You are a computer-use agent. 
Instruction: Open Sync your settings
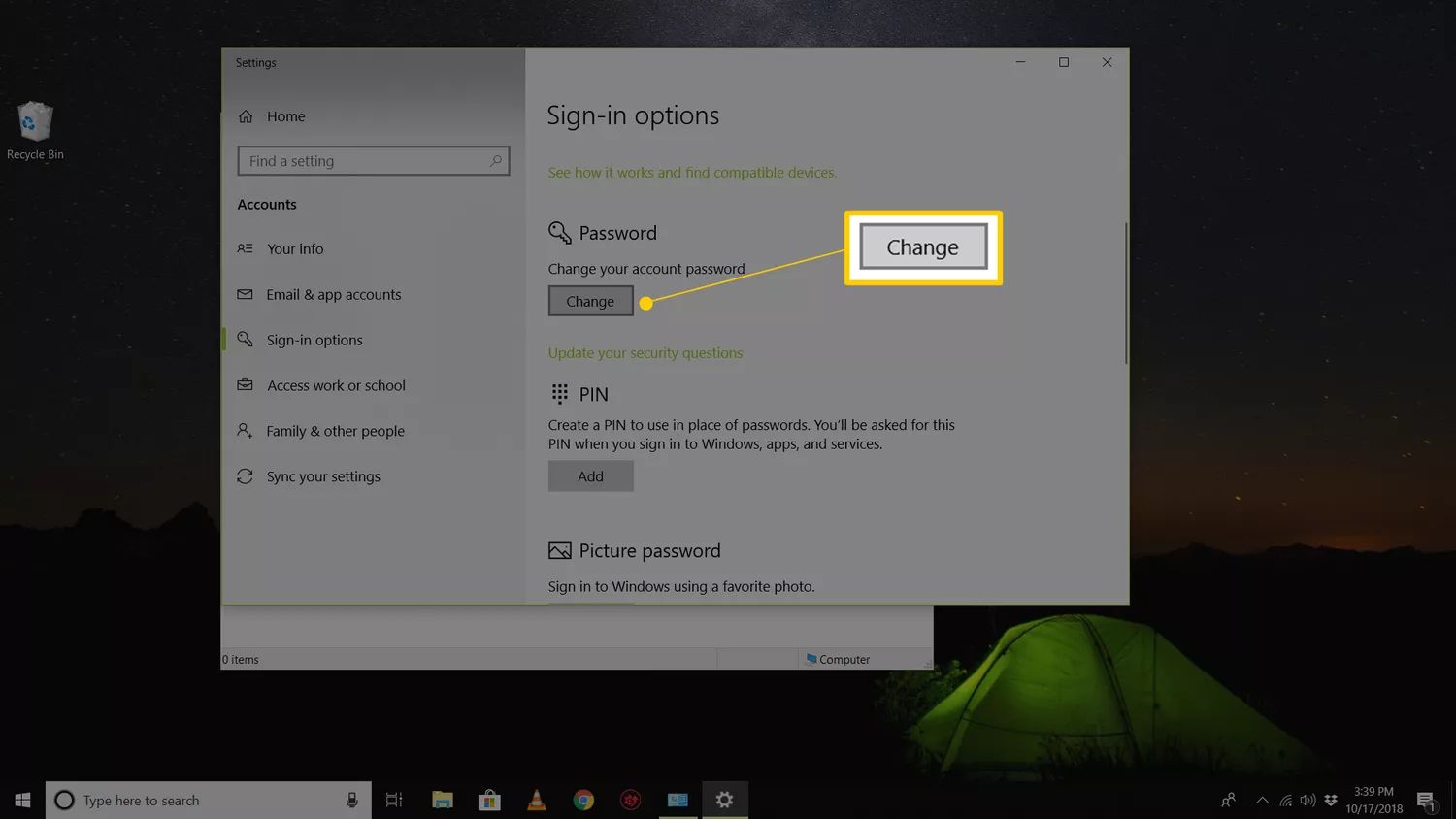323,477
